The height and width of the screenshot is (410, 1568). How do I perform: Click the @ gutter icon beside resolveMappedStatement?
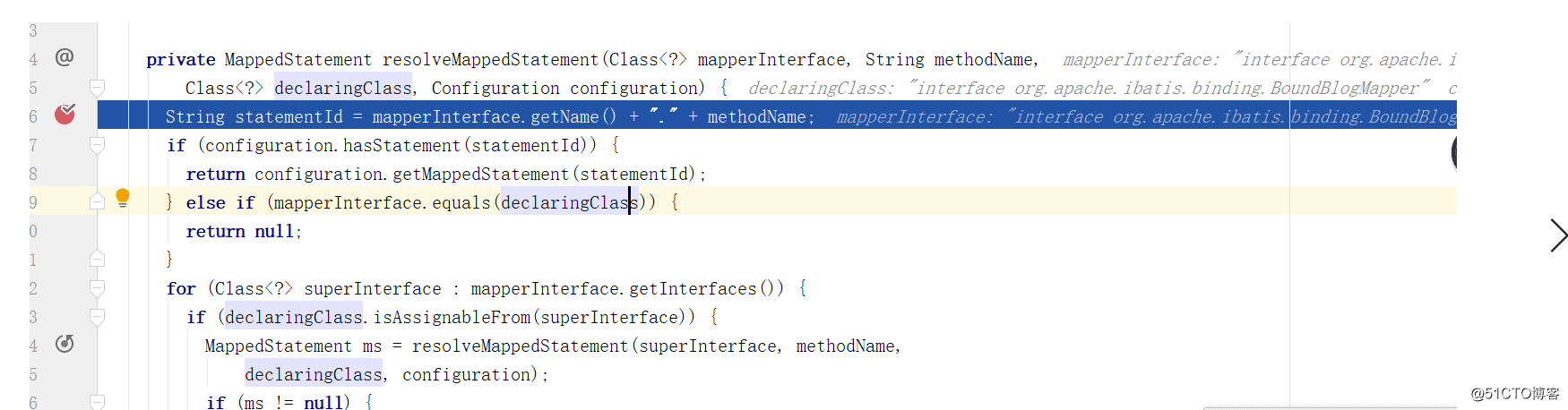[65, 57]
